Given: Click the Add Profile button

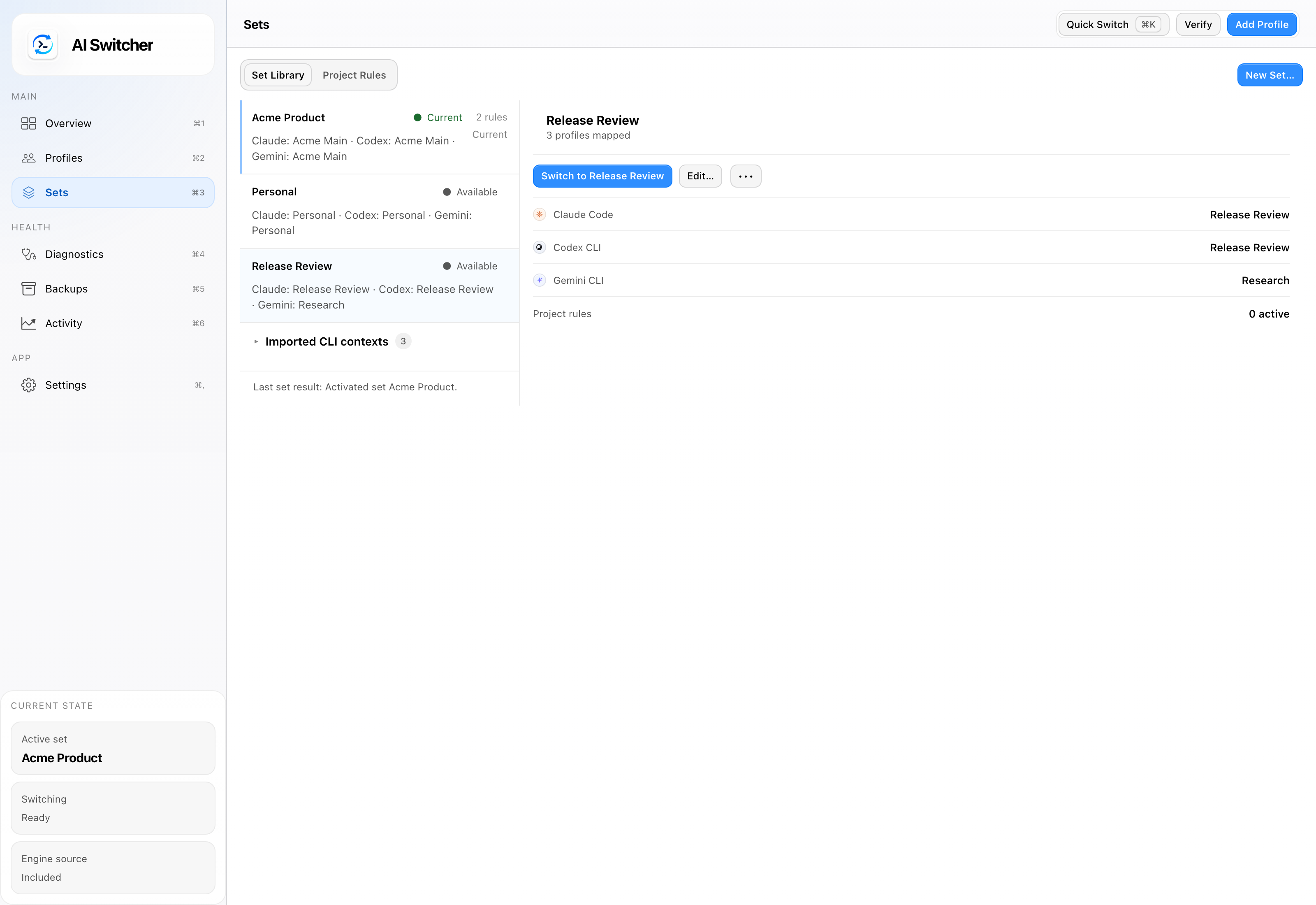Looking at the screenshot, I should pos(1262,24).
